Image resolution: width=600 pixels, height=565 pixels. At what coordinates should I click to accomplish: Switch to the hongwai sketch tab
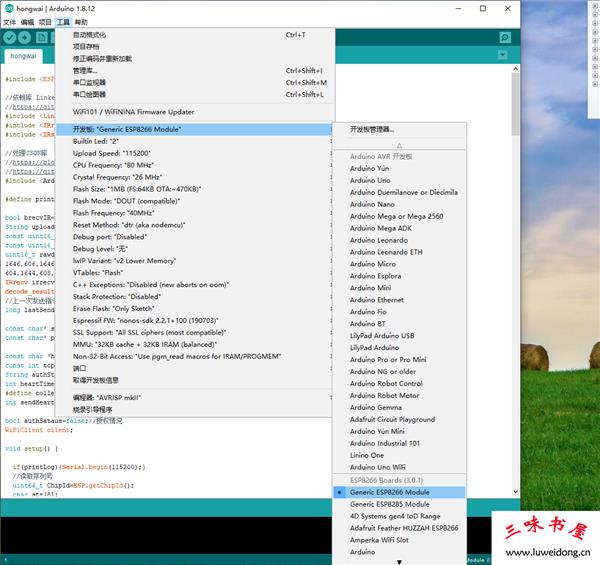24,57
